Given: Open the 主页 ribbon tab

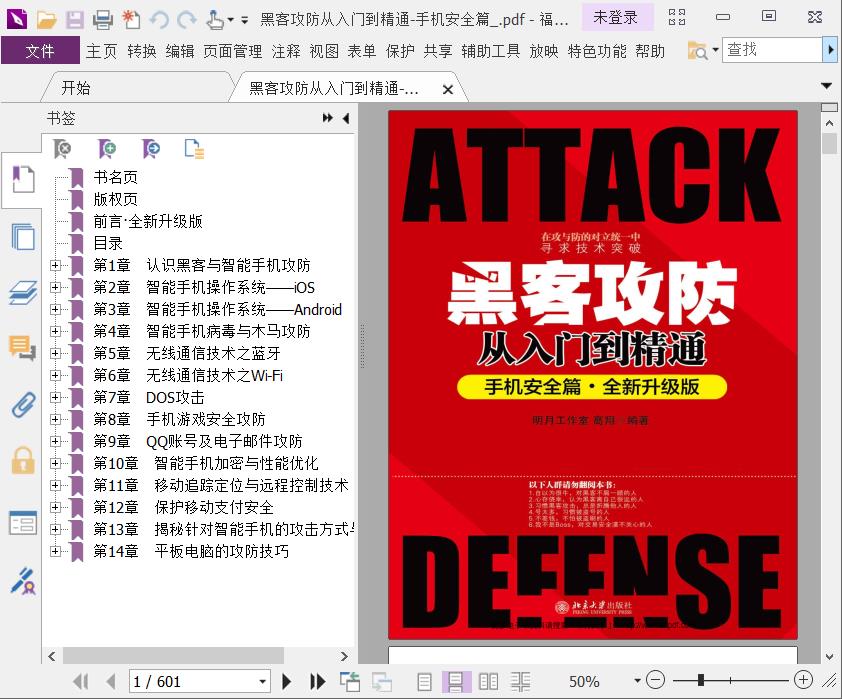Looking at the screenshot, I should pos(101,51).
